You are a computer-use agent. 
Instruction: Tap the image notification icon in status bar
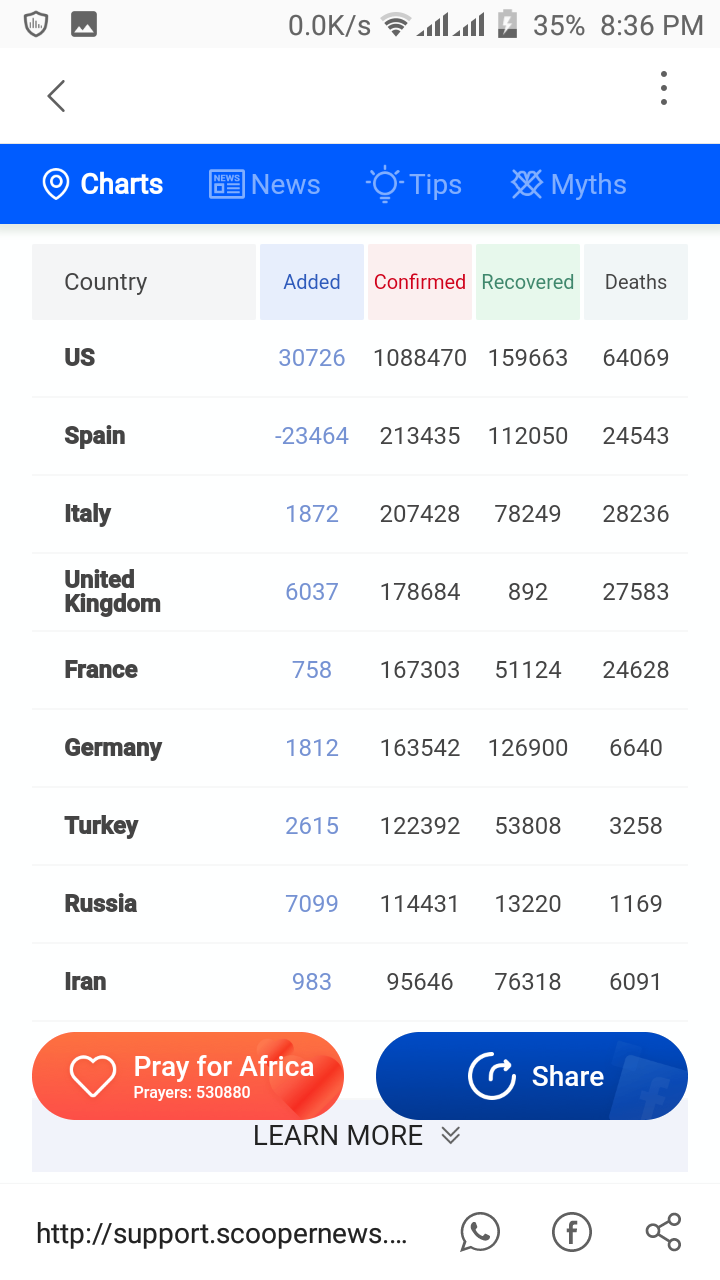tap(84, 24)
